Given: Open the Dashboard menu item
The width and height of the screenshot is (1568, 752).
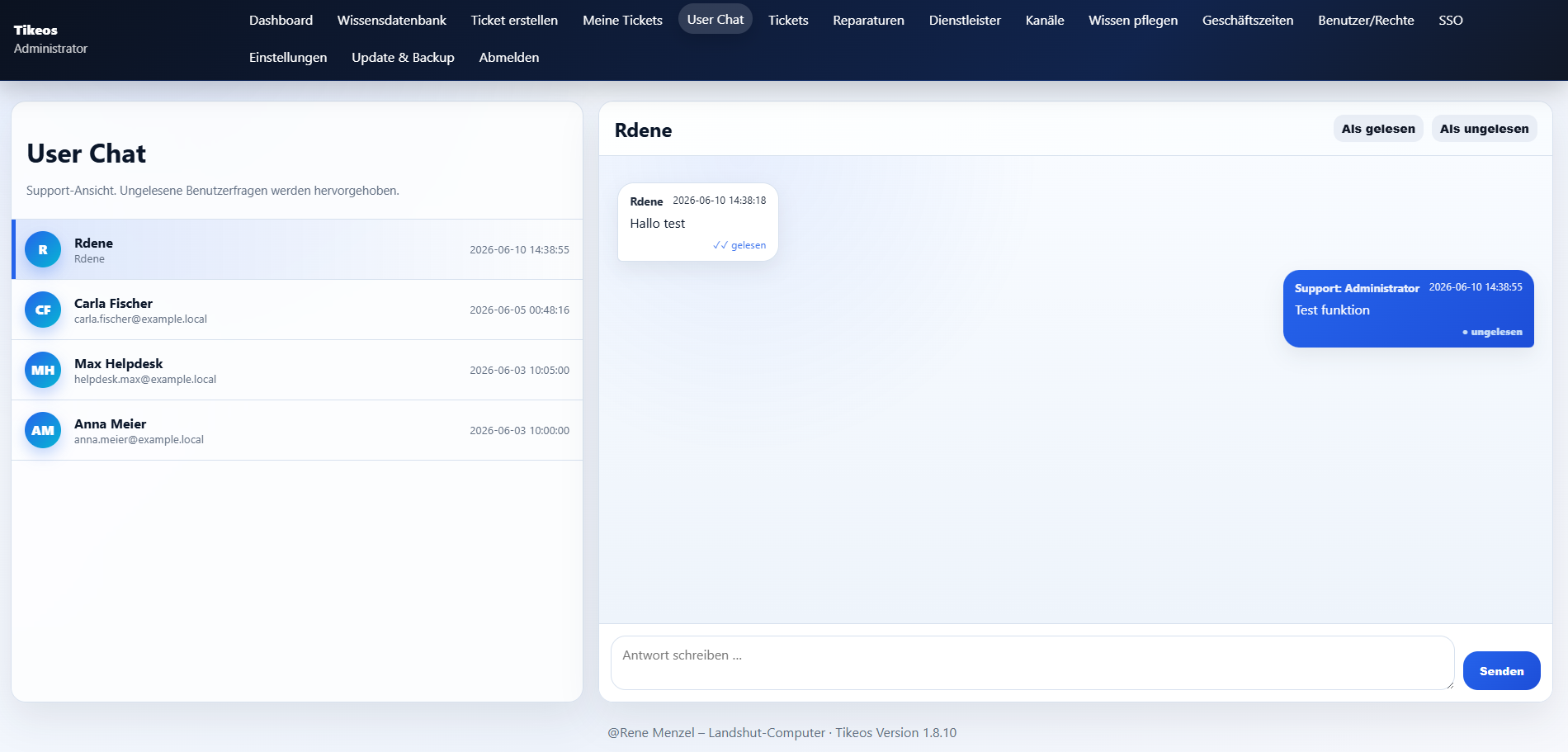Looking at the screenshot, I should [x=281, y=20].
